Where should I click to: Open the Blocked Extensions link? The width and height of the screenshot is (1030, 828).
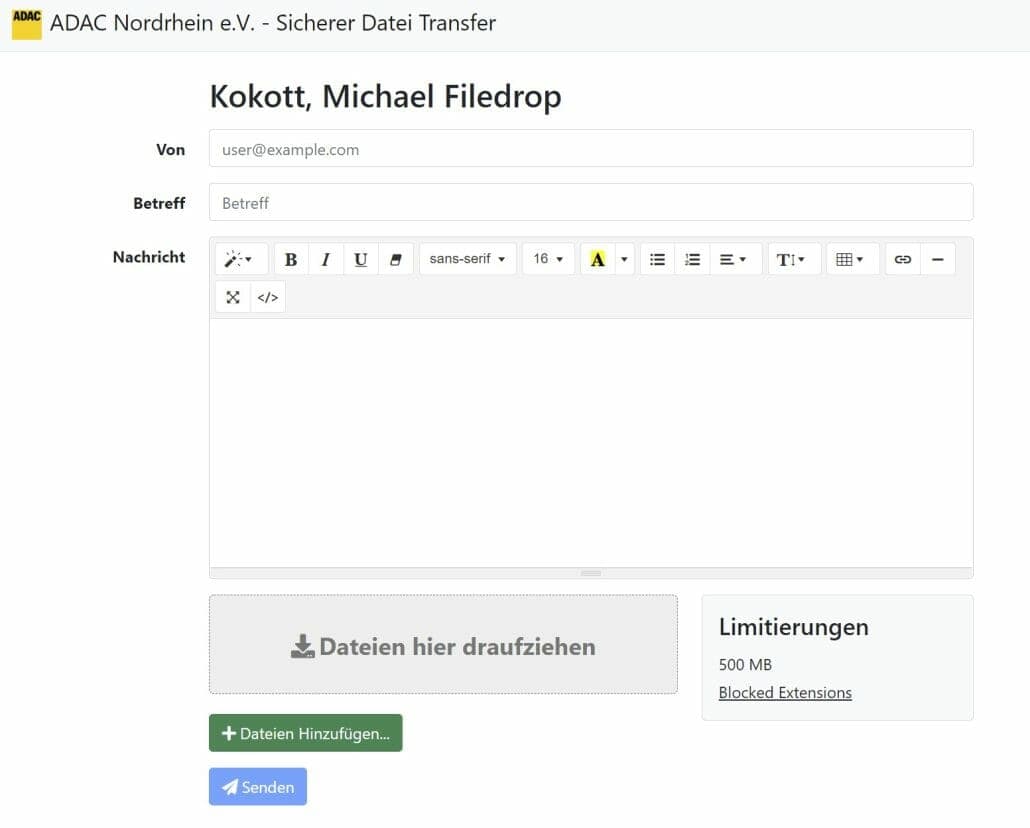pyautogui.click(x=785, y=693)
